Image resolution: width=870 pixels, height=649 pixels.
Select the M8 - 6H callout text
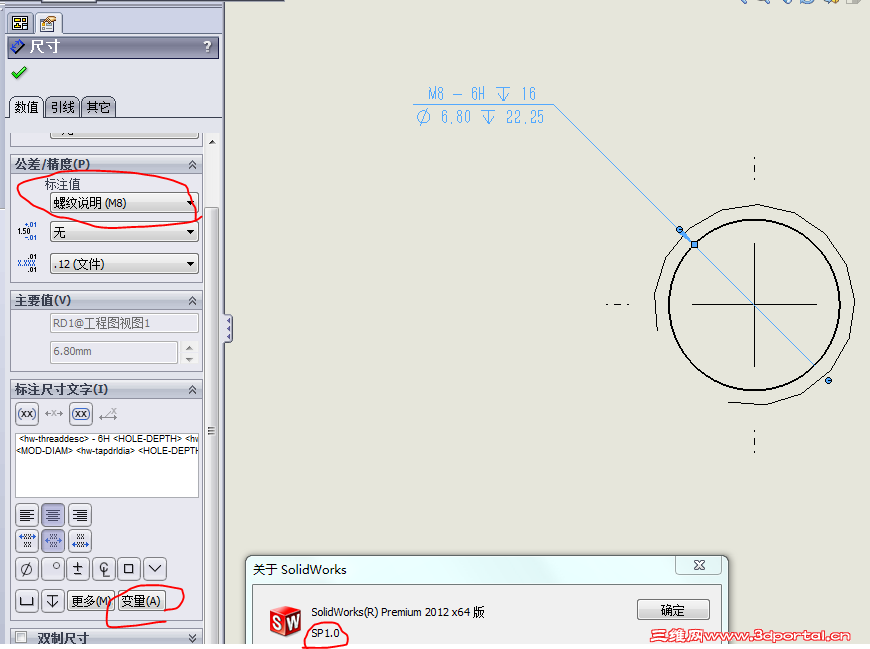pyautogui.click(x=482, y=94)
